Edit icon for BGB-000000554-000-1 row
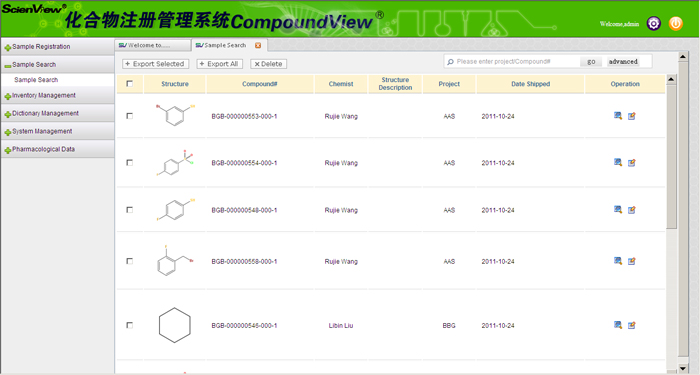This screenshot has height=375, width=700. (631, 162)
